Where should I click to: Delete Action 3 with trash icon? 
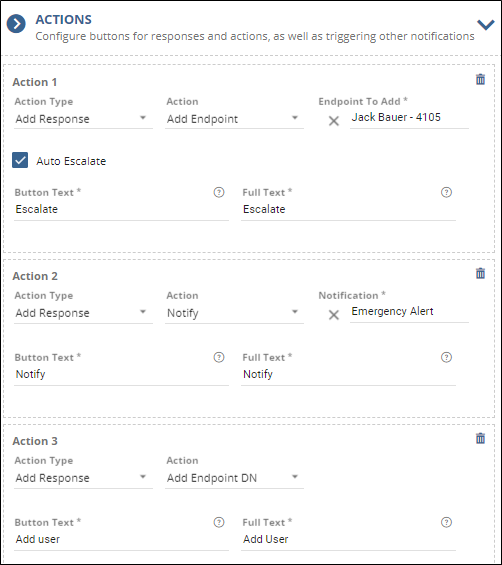pos(480,438)
